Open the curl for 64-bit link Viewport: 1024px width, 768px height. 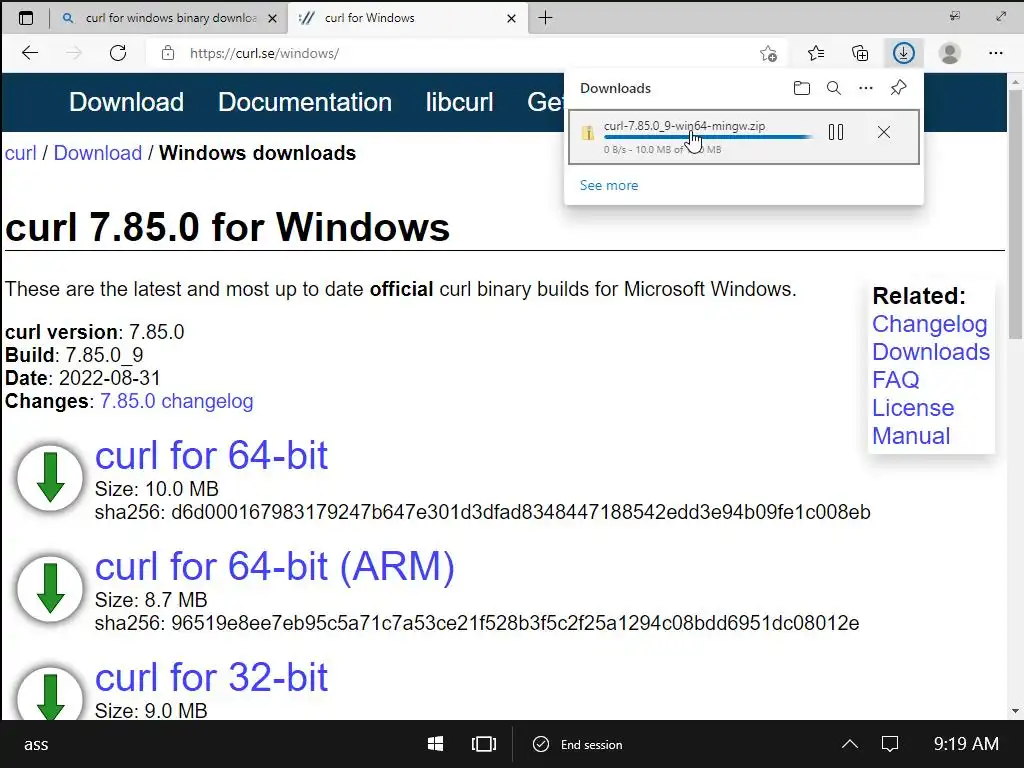click(211, 455)
